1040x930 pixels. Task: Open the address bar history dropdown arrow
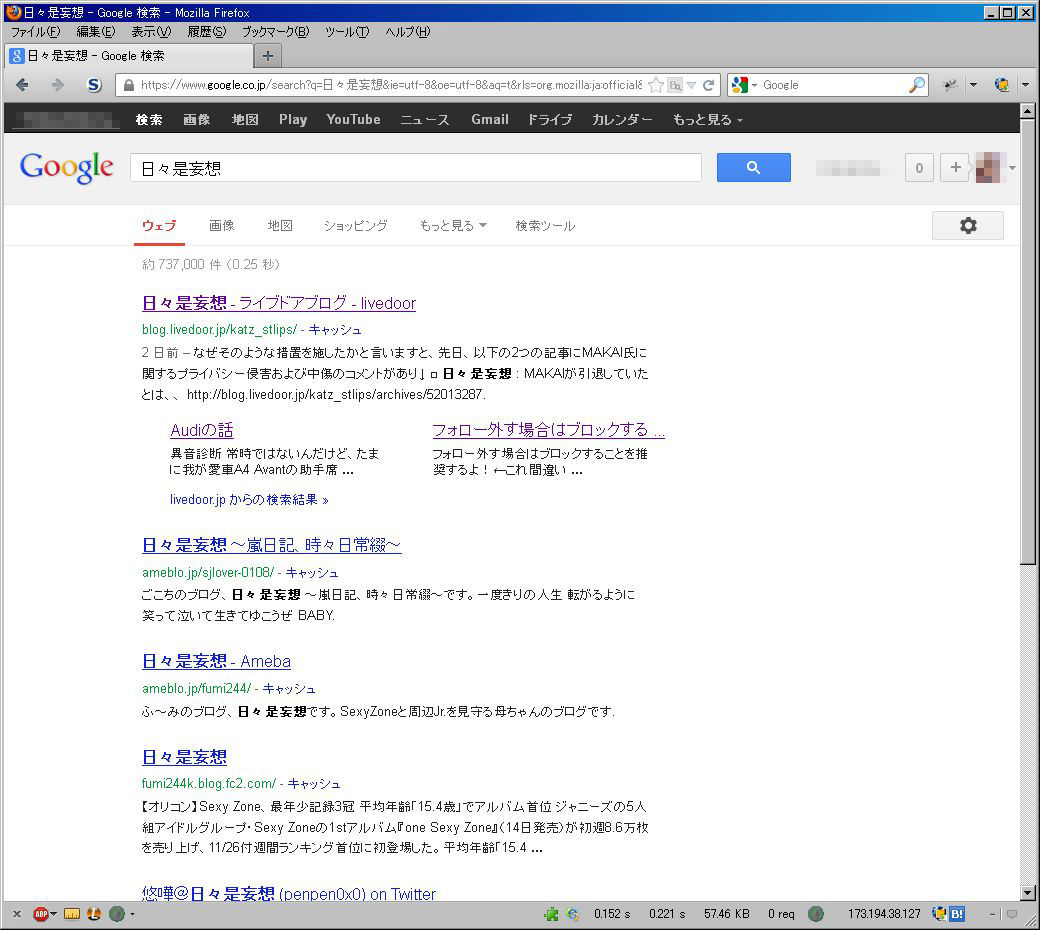(691, 85)
